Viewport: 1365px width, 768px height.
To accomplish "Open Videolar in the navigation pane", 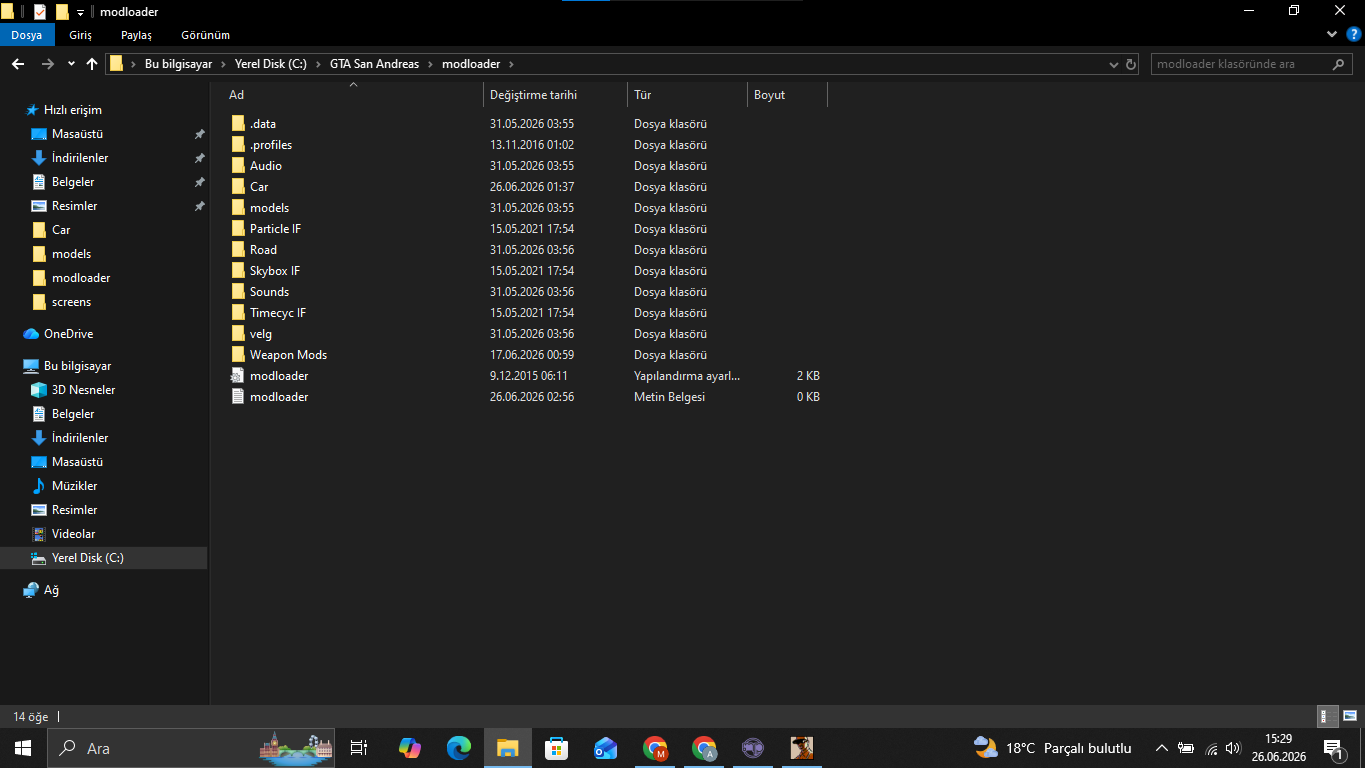I will coord(73,534).
